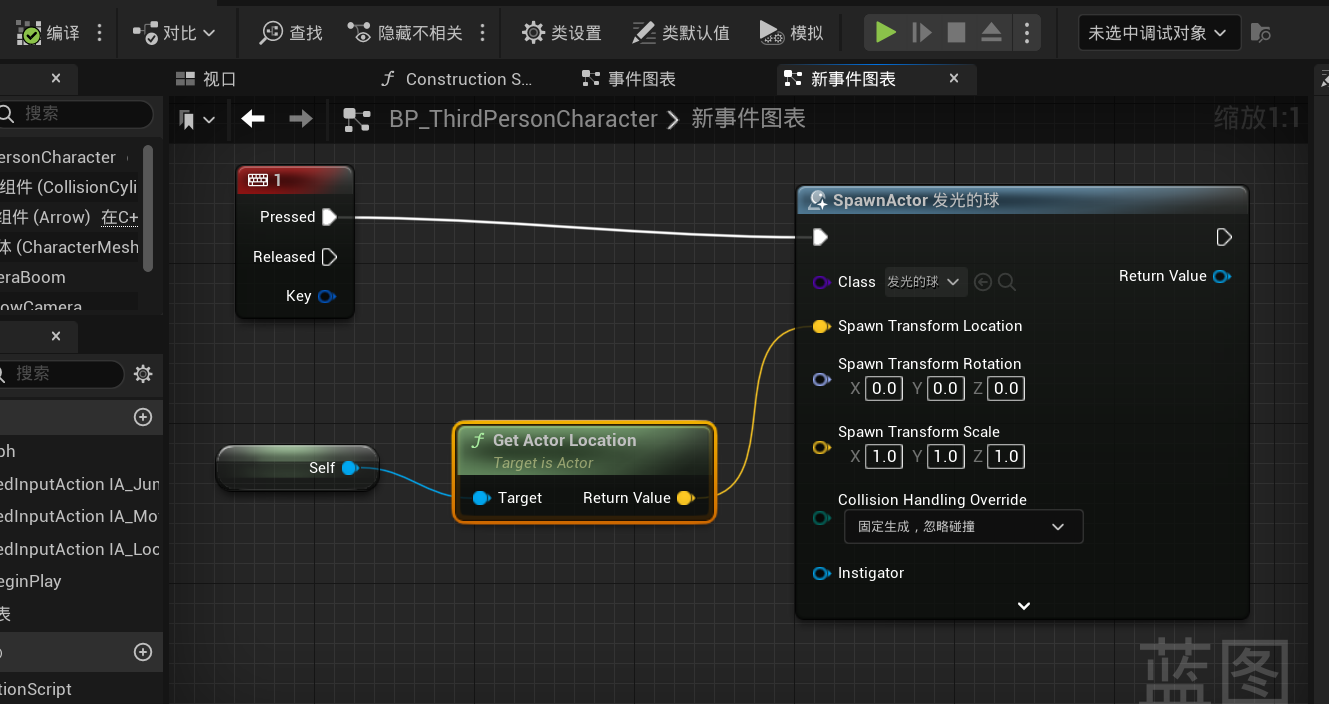Screen dimensions: 1329x704
Task: Switch to Construction Script tab
Action: tap(456, 79)
